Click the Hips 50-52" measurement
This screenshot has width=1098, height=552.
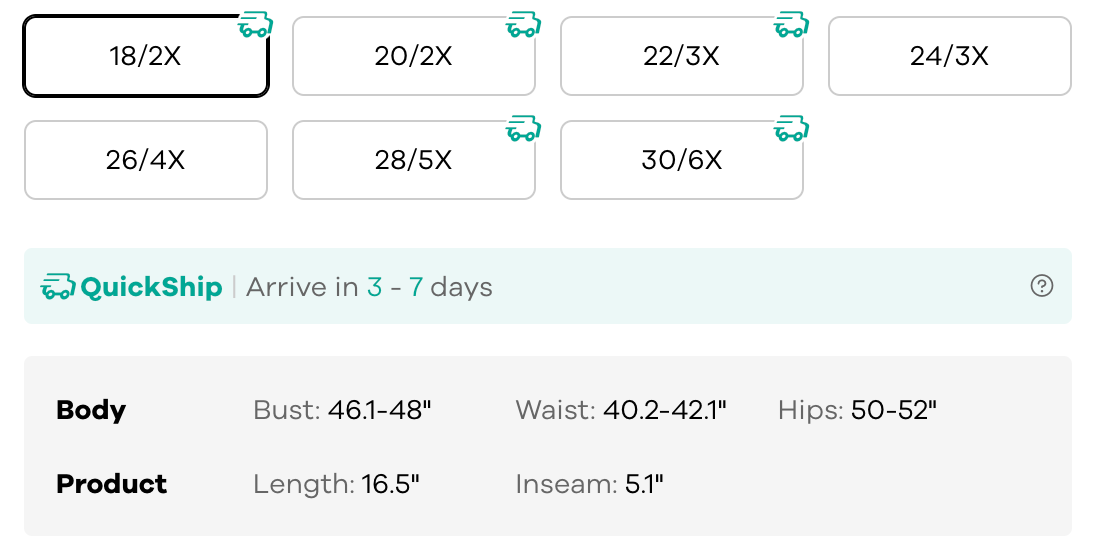coord(893,410)
